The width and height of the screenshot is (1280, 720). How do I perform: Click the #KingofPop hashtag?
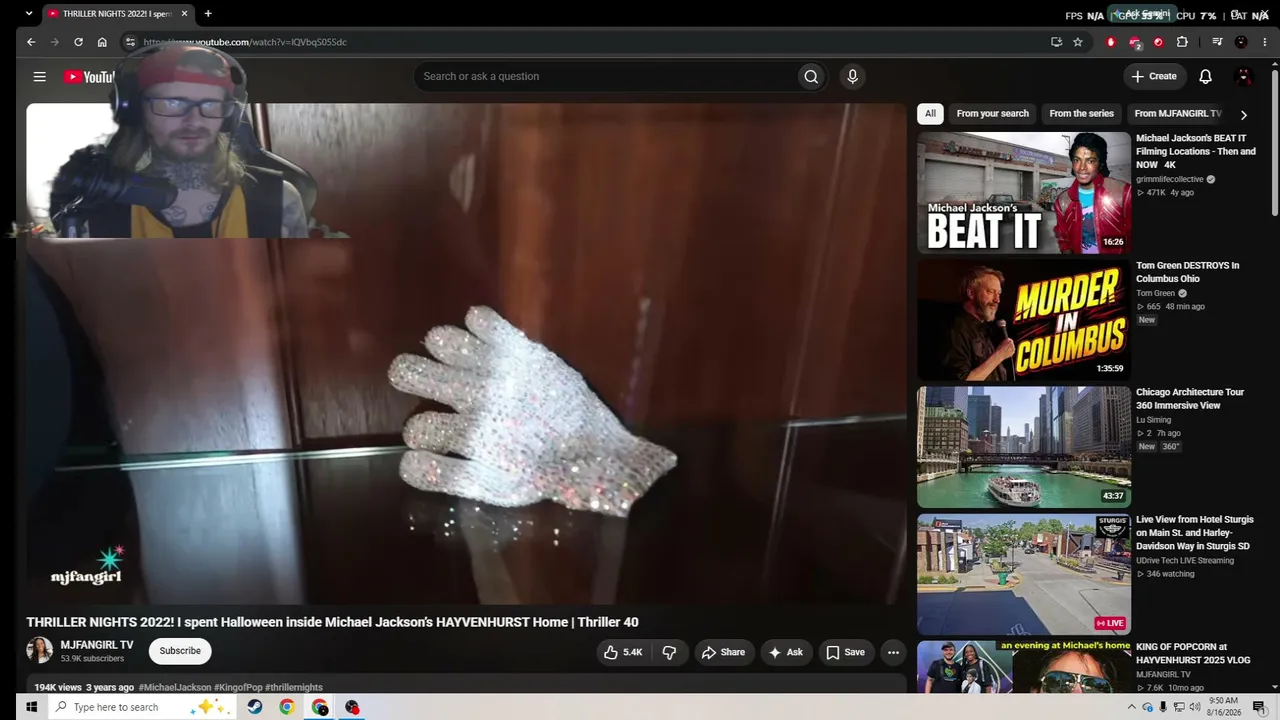(x=238, y=688)
